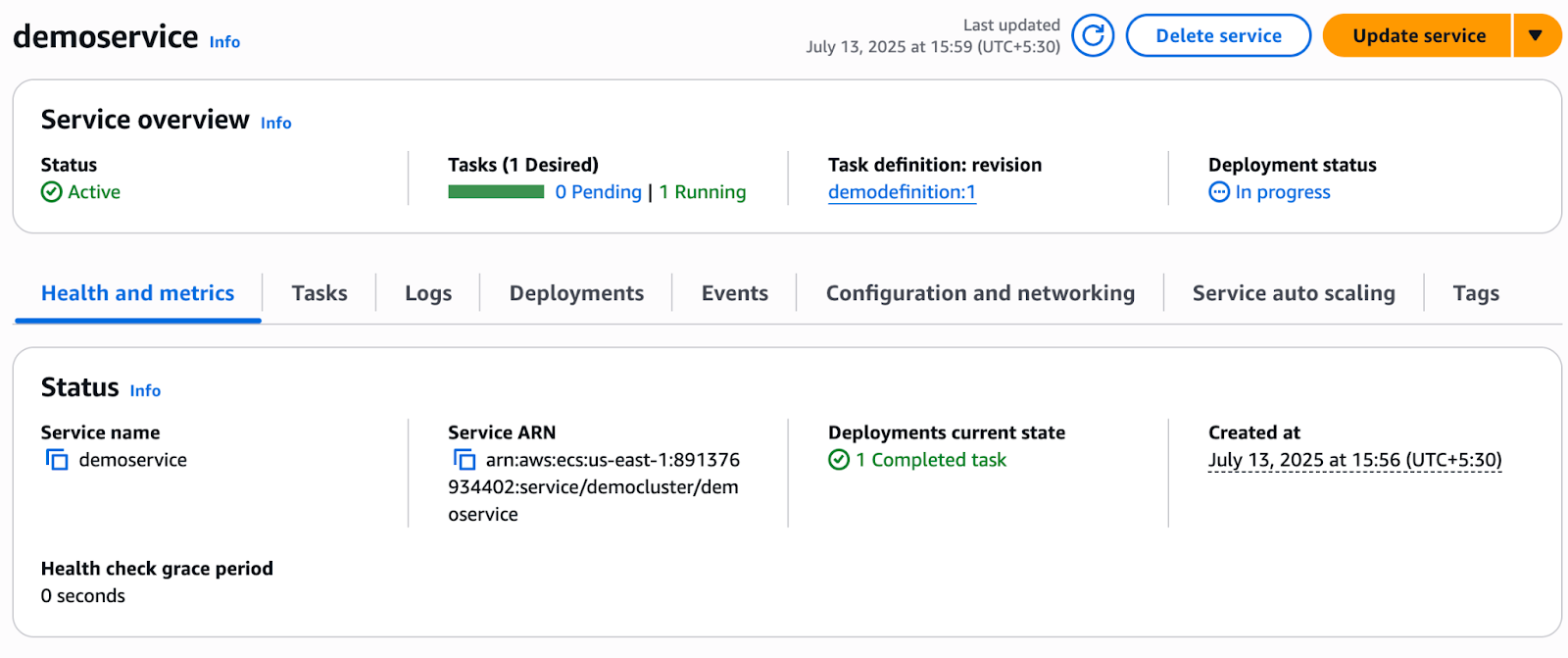Image resolution: width=1568 pixels, height=658 pixels.
Task: Open the Configuration and networking tab
Action: click(x=980, y=293)
